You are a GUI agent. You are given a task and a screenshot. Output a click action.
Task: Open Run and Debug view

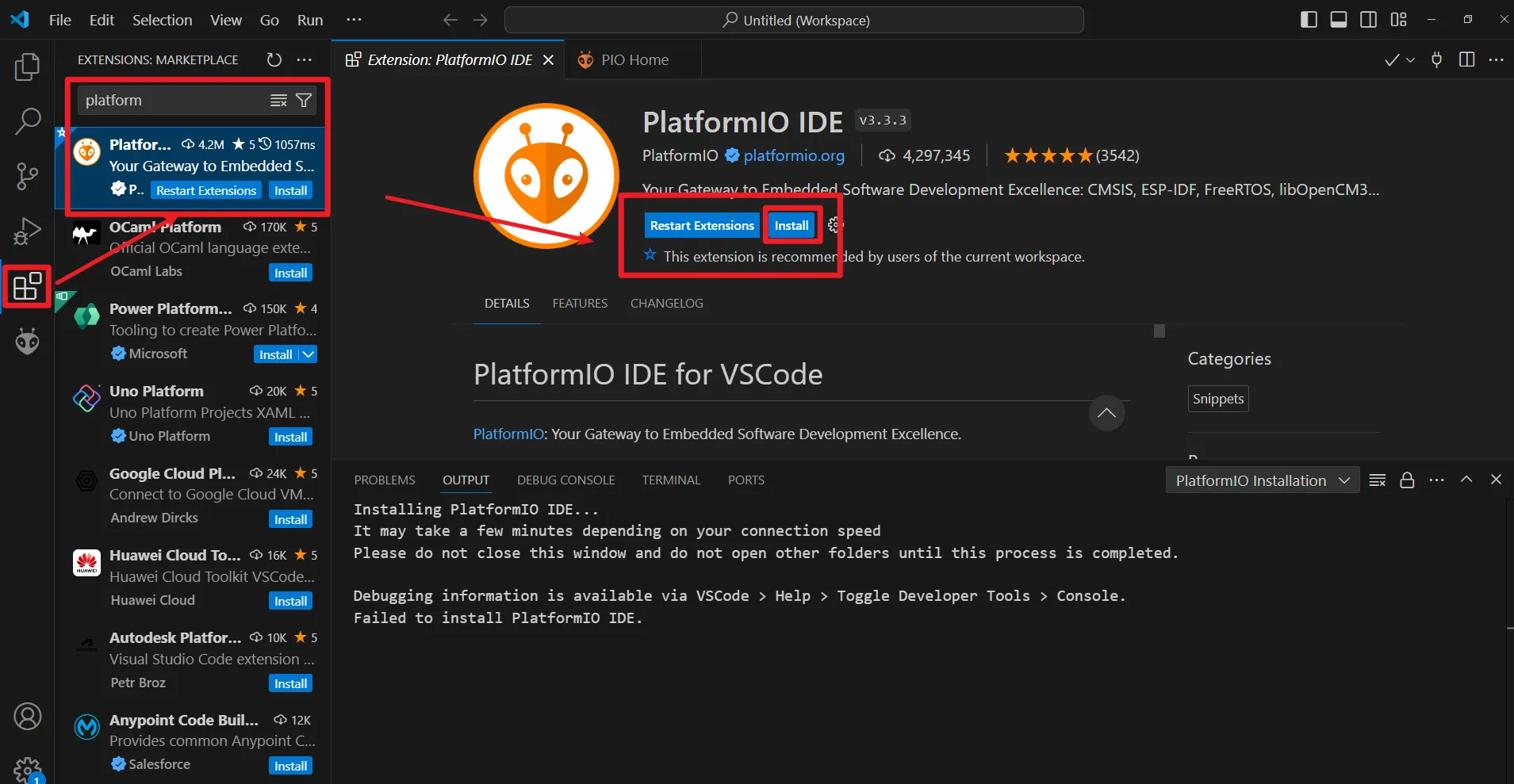coord(27,231)
